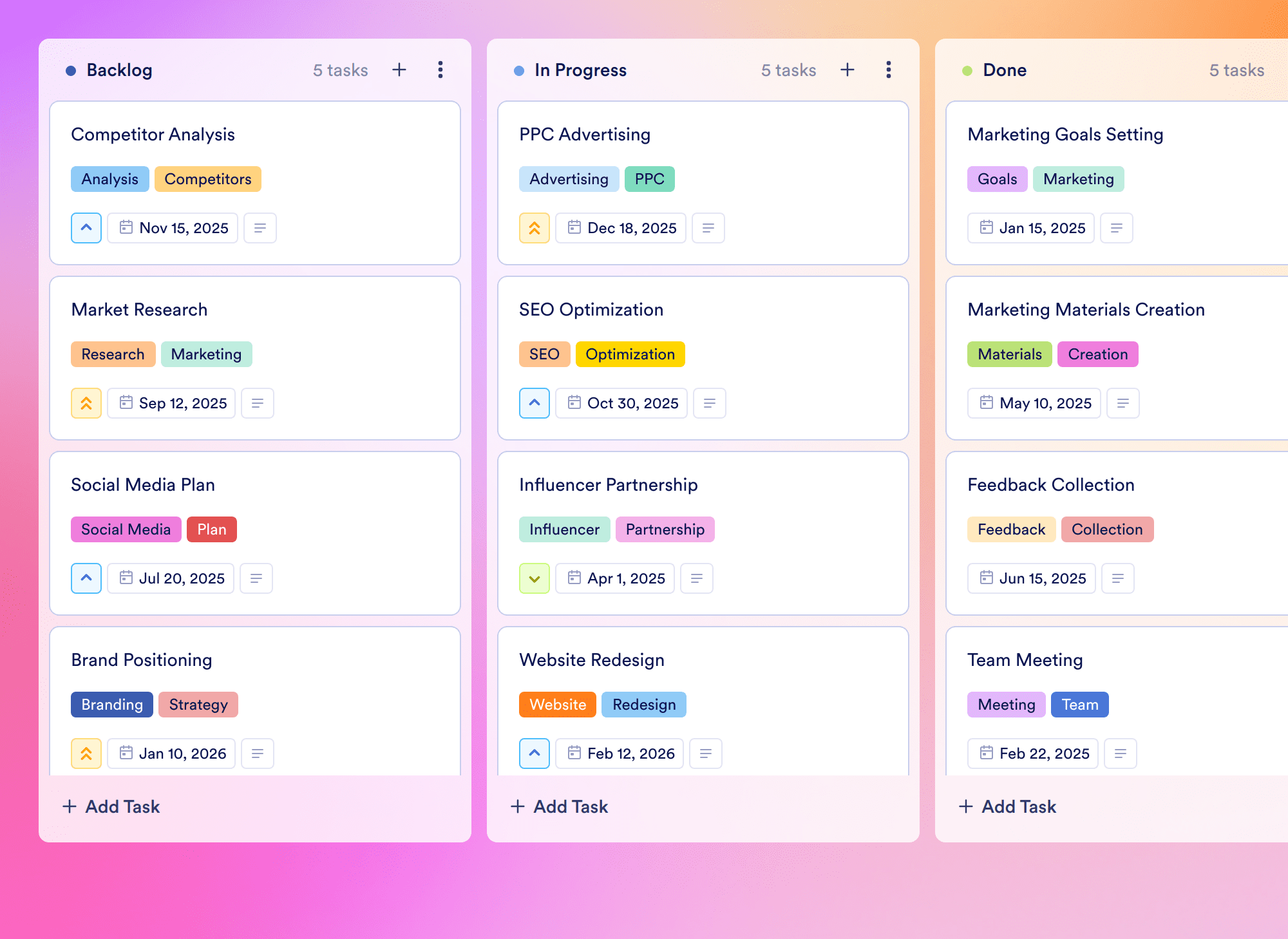Image resolution: width=1288 pixels, height=939 pixels.
Task: Expand low-priority chevron on Influencer Partnership card
Action: tap(535, 578)
